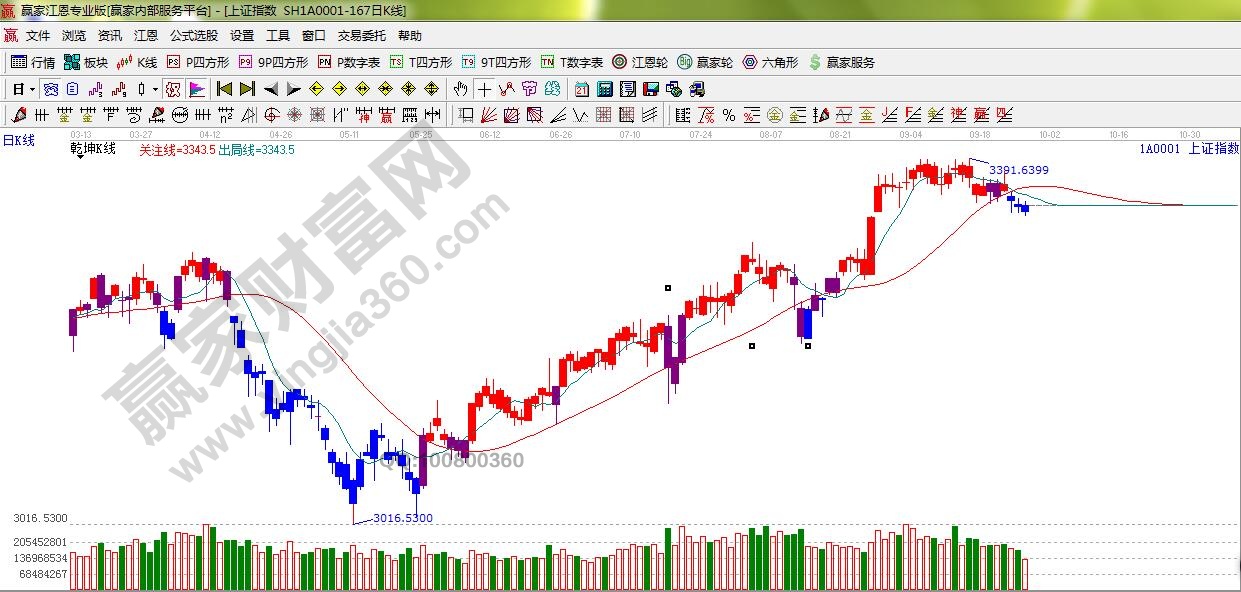Open the 设置 settings menu

(x=242, y=35)
